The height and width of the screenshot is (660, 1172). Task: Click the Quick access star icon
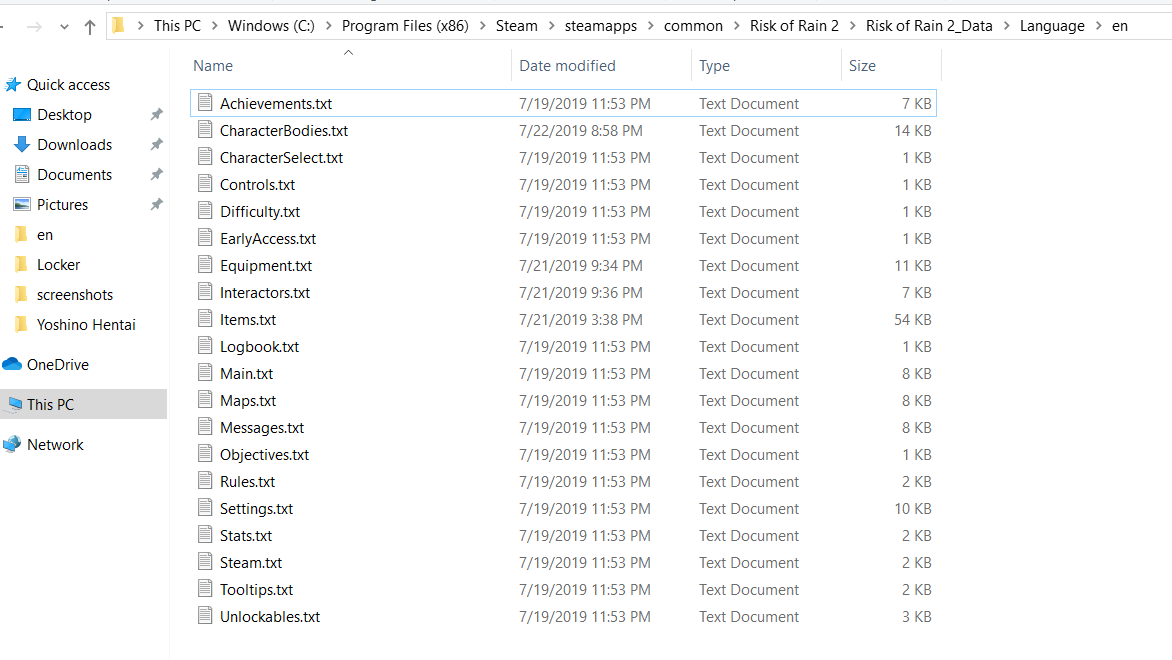13,84
